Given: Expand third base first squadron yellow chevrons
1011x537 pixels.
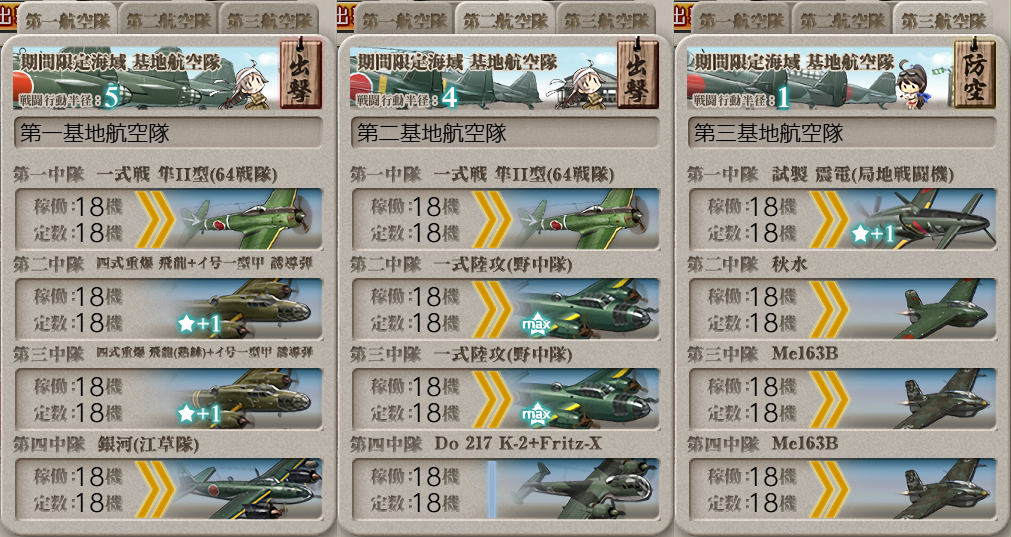Looking at the screenshot, I should point(829,219).
